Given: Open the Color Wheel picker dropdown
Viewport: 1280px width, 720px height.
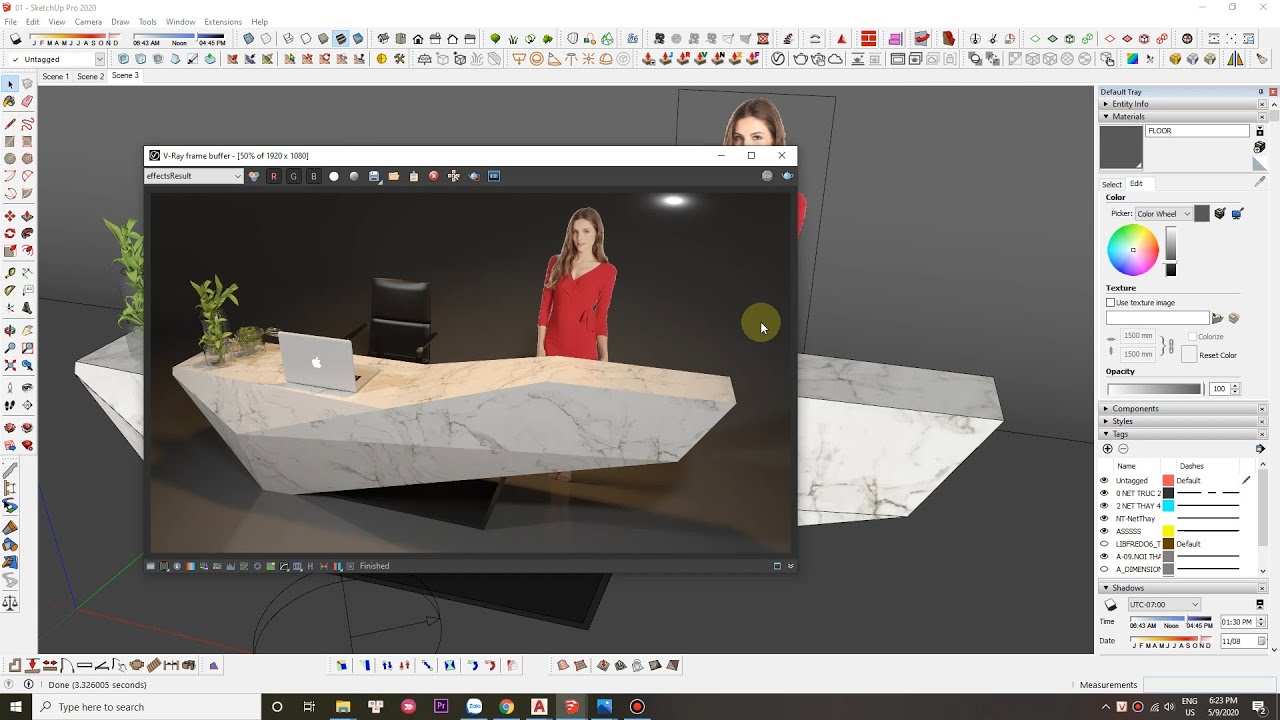Looking at the screenshot, I should click(1164, 213).
